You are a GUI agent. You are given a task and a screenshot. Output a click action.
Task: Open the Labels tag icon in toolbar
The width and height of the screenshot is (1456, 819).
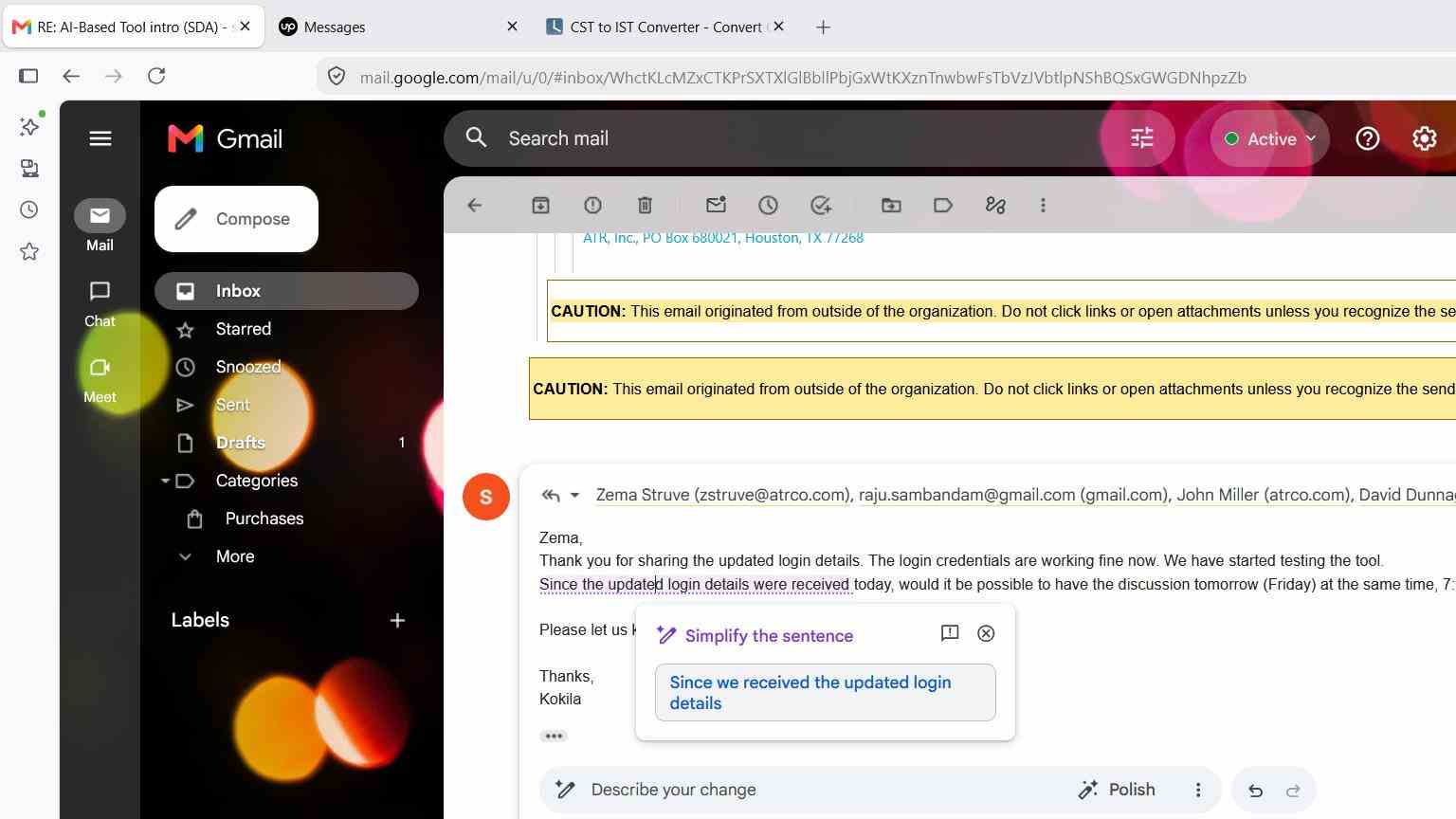(x=943, y=205)
